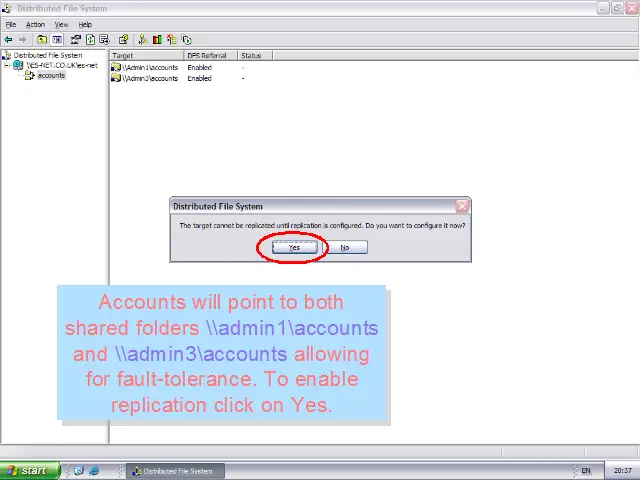Click the green Refresh toolbar icon

click(x=90, y=40)
